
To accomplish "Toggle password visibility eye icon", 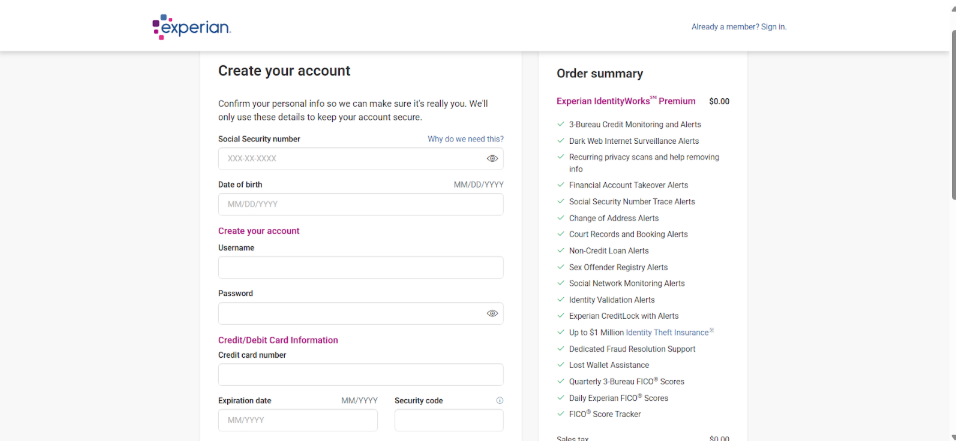I will [x=493, y=313].
